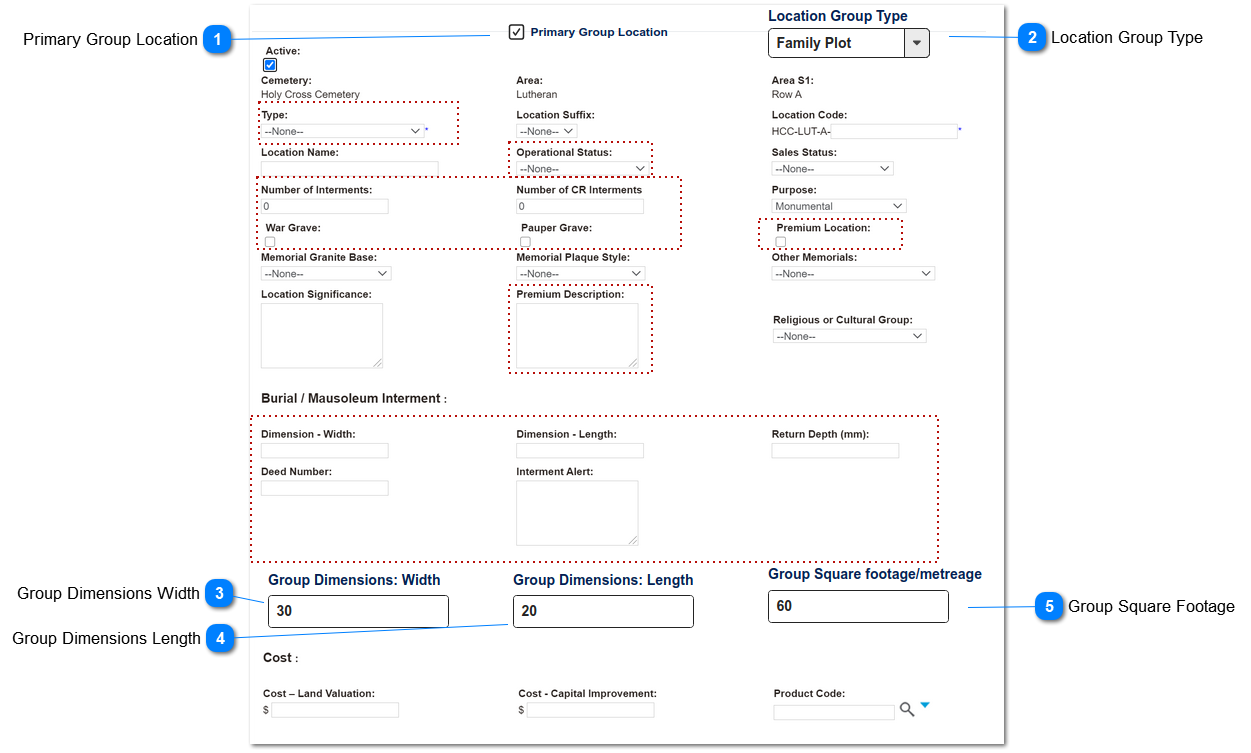Click the Location Name text field
The width and height of the screenshot is (1251, 753).
pos(350,168)
